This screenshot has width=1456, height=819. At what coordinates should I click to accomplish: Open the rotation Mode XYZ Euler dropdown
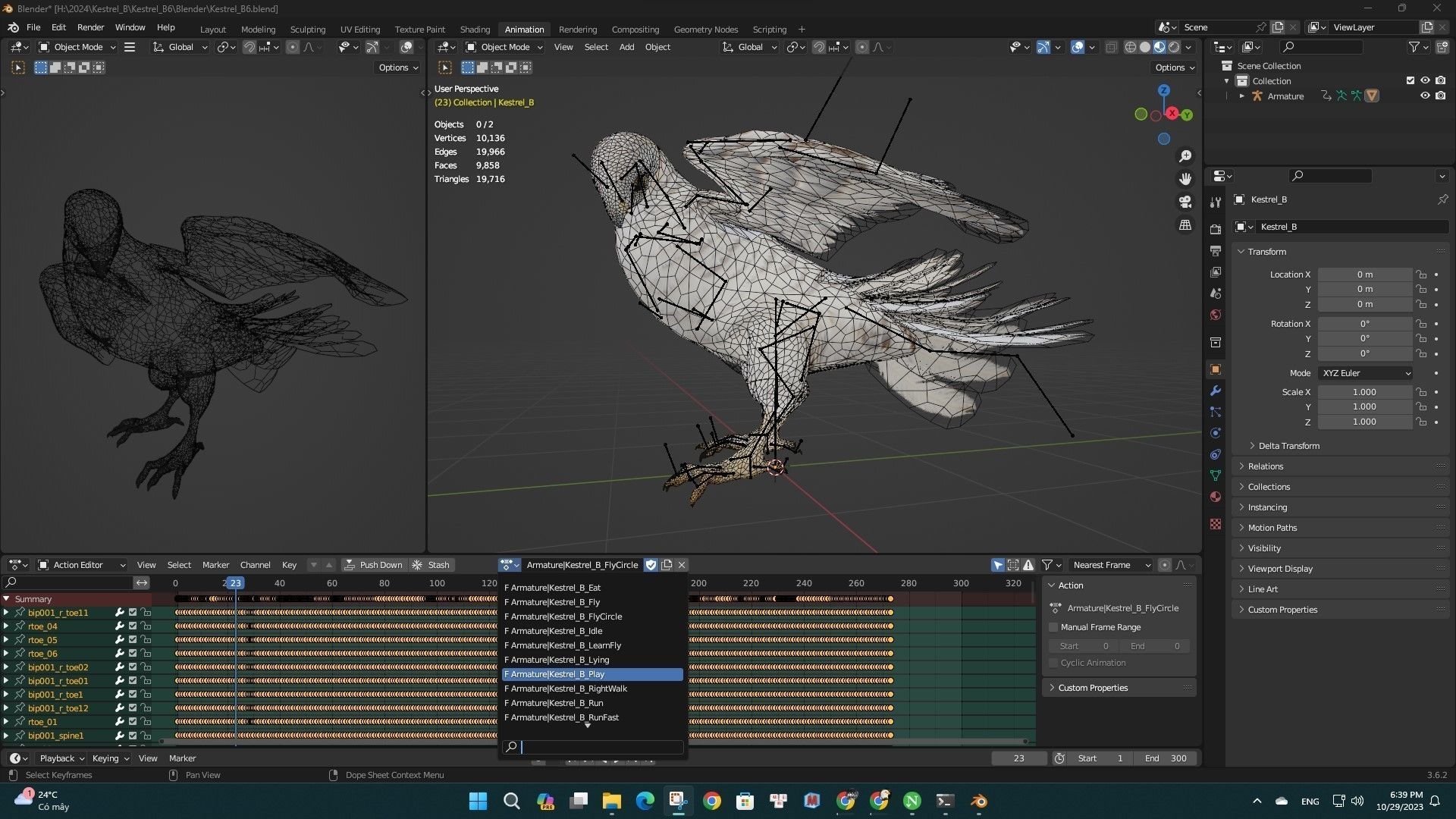tap(1365, 373)
